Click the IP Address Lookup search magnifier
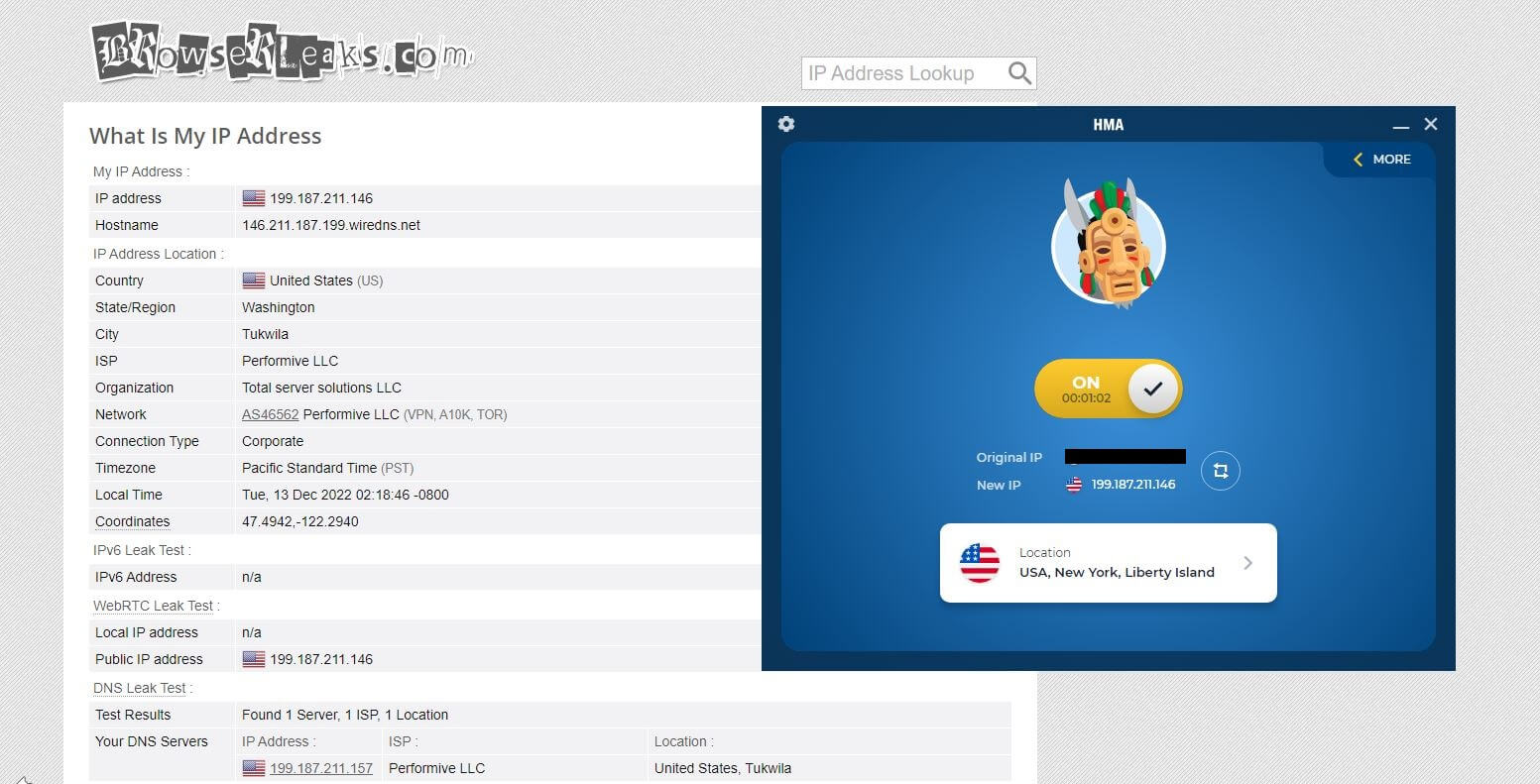 1019,73
